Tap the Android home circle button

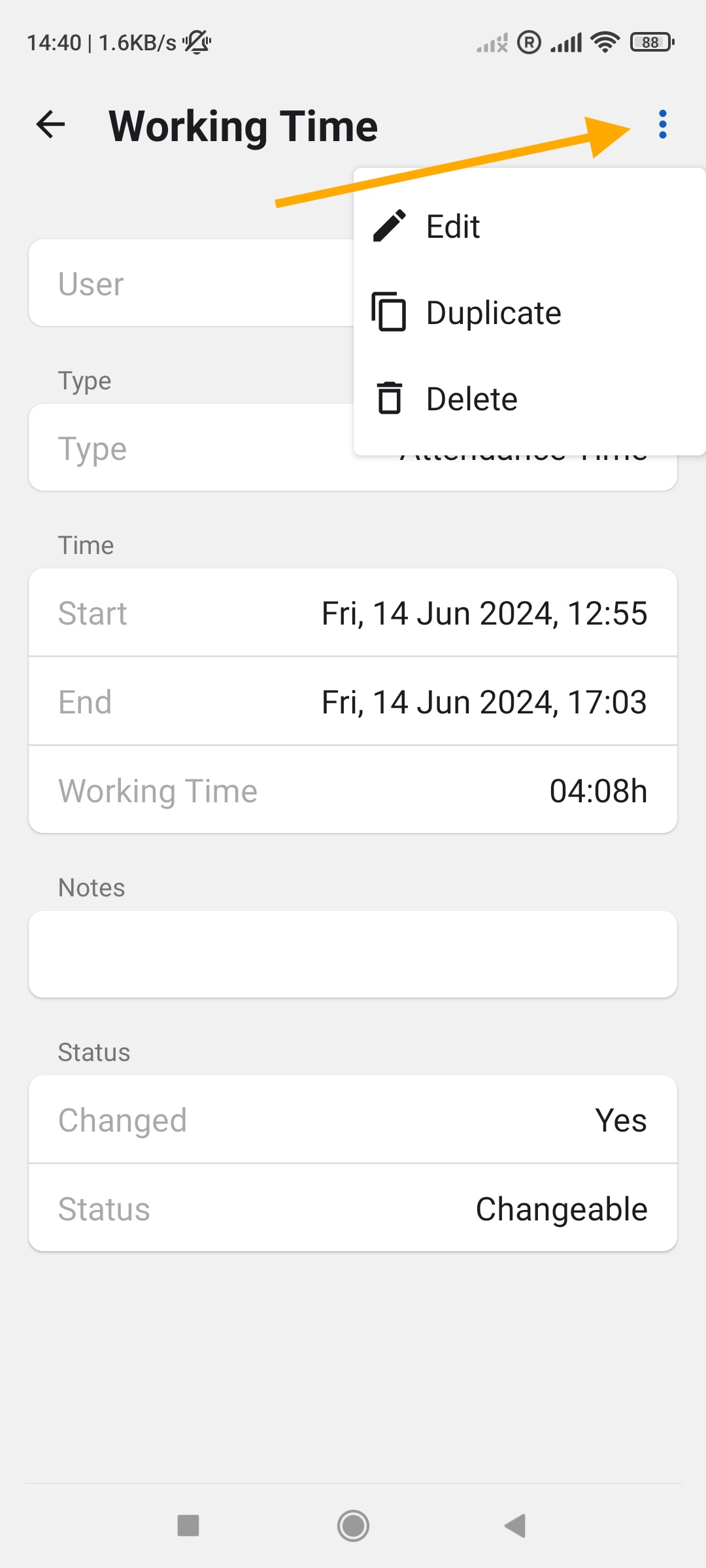353,1526
